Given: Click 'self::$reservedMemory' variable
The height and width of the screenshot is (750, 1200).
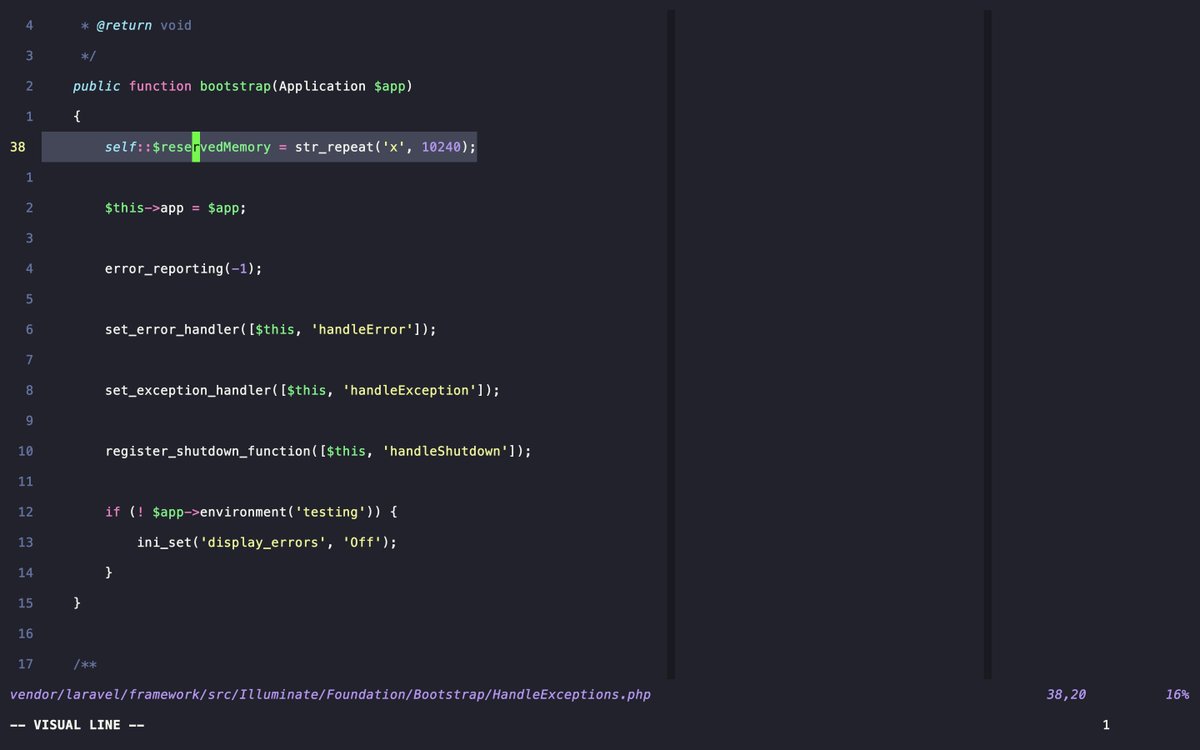Looking at the screenshot, I should [188, 147].
